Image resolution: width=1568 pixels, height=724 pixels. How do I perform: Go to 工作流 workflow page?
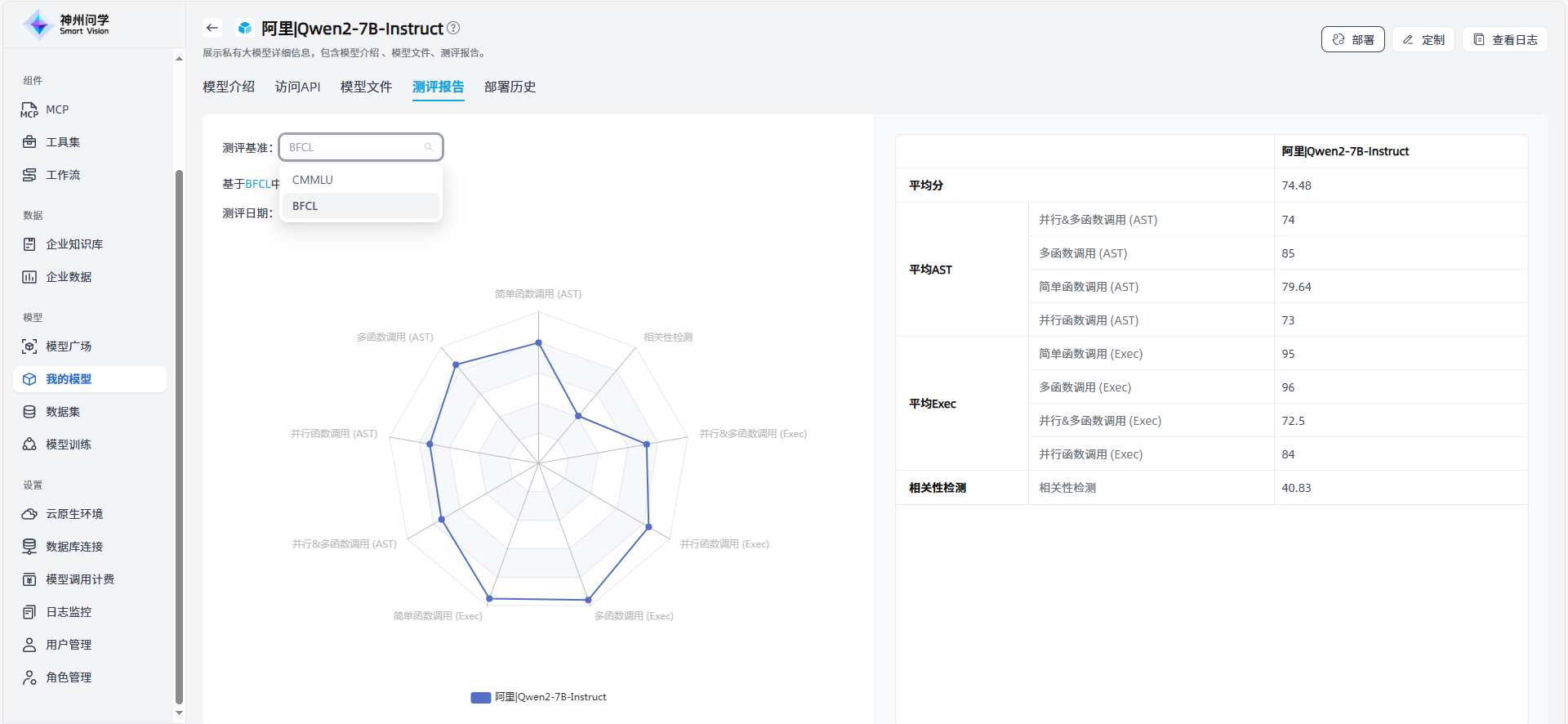(x=62, y=175)
